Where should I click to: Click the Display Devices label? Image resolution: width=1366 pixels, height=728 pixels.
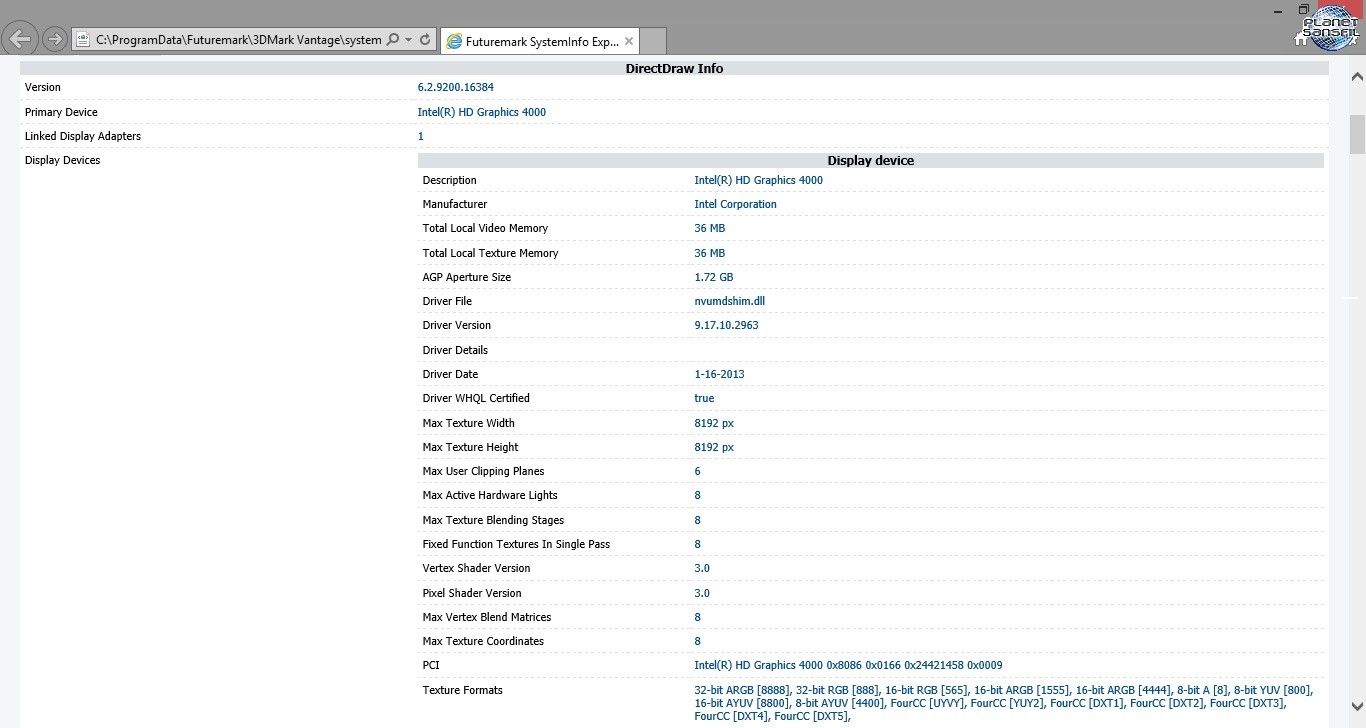[x=62, y=160]
